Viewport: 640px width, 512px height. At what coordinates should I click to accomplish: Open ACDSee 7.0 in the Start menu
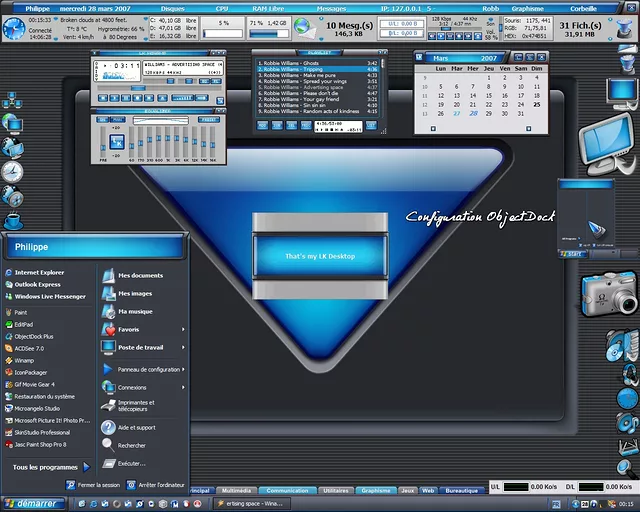(30, 347)
